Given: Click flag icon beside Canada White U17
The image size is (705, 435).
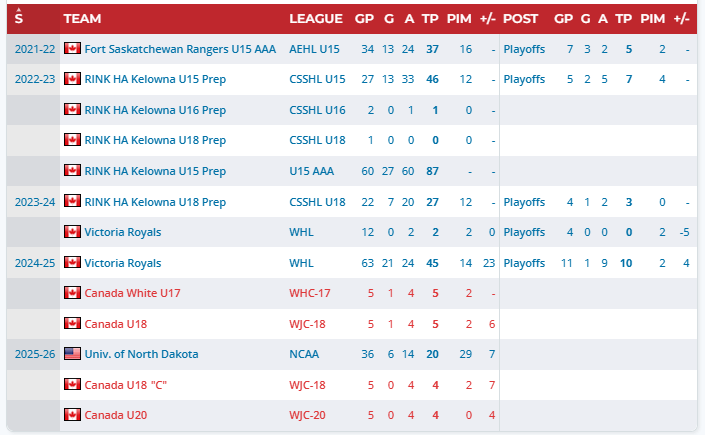Looking at the screenshot, I should tap(72, 292).
